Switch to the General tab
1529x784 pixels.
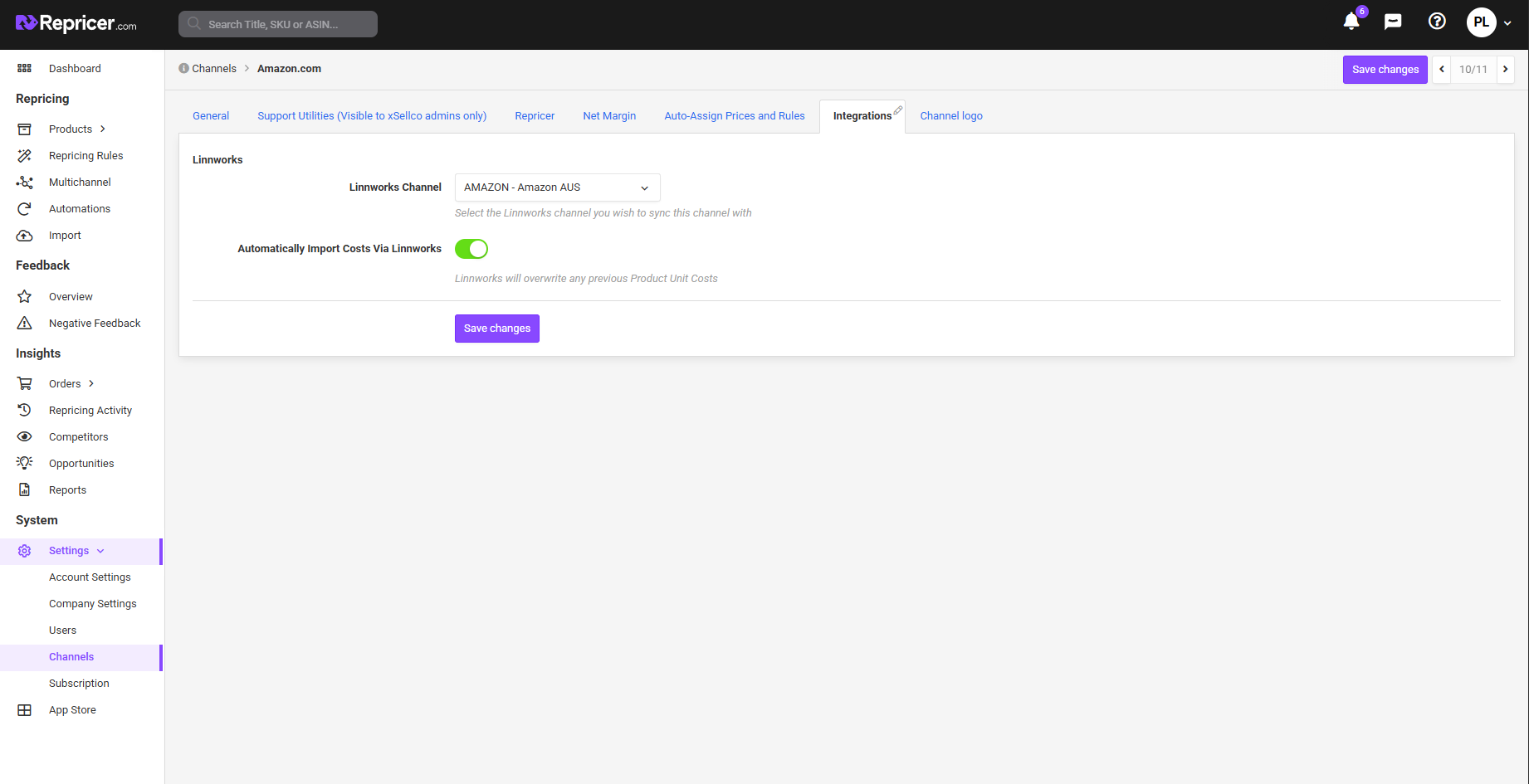click(211, 116)
